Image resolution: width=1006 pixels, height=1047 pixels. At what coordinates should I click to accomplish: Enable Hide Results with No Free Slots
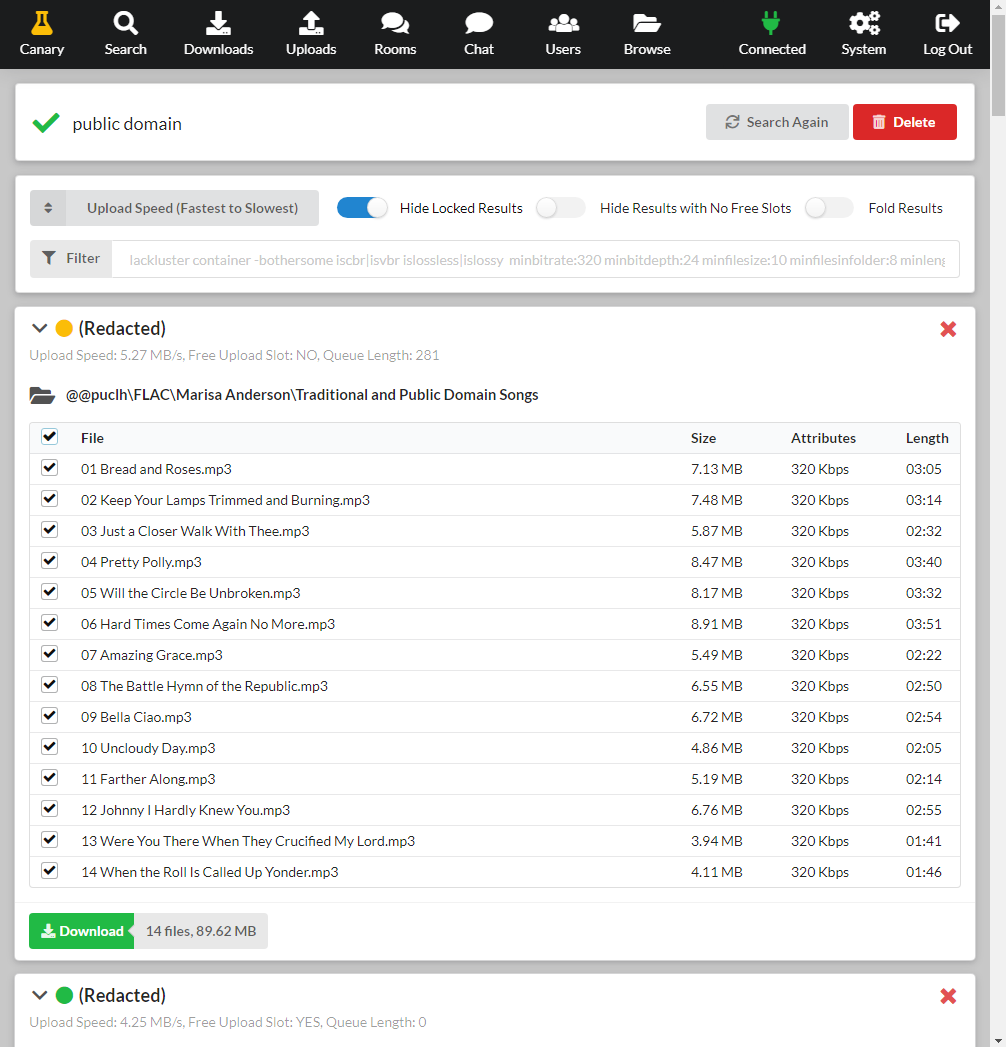click(x=560, y=207)
